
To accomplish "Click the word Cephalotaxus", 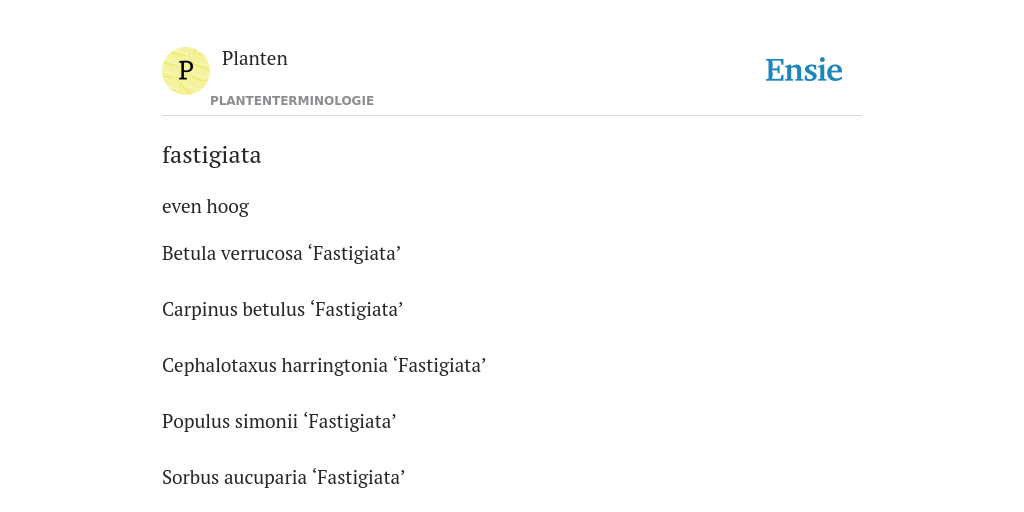I will (219, 366).
